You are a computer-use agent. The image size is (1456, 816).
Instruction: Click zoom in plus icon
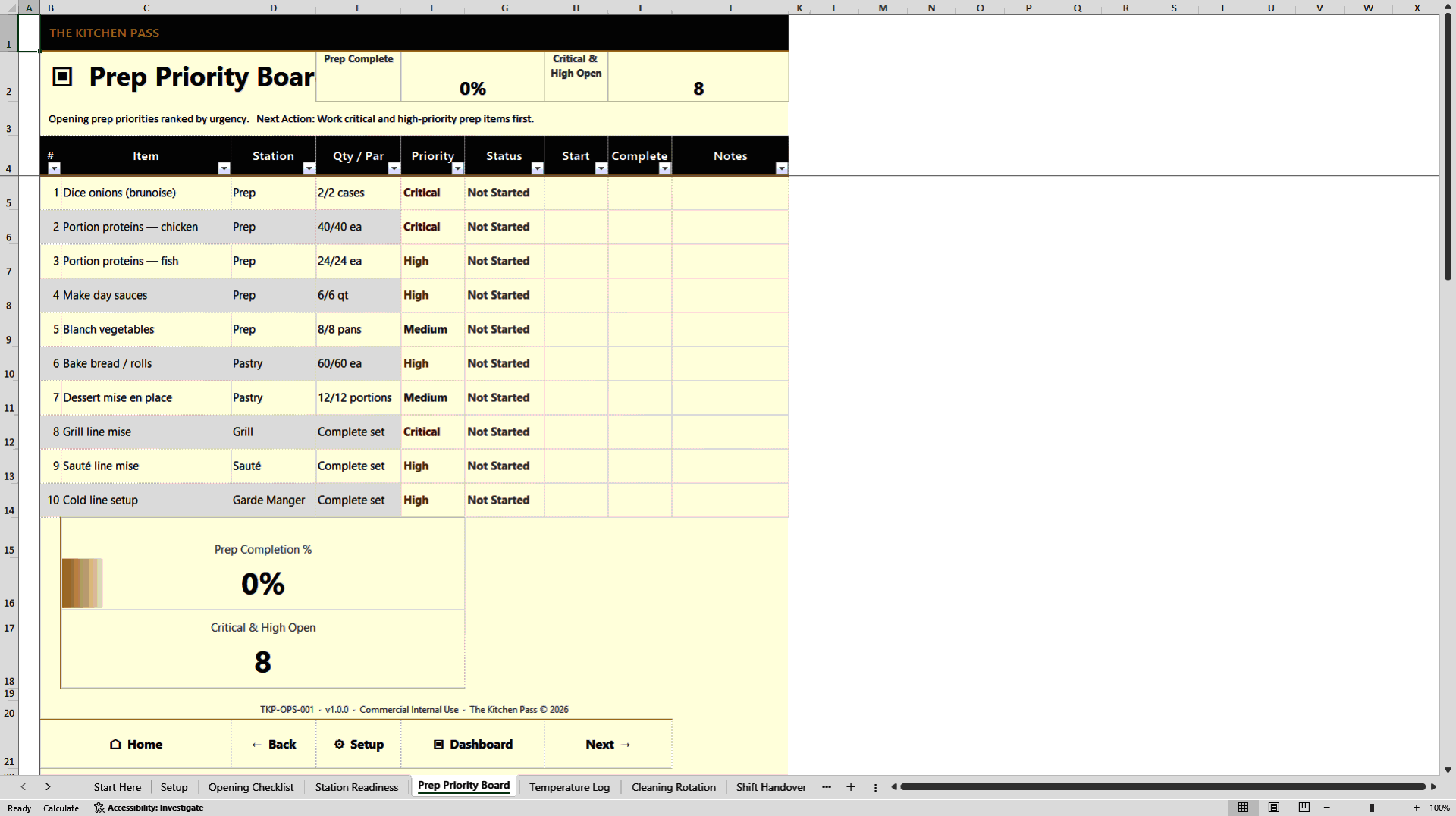1416,808
